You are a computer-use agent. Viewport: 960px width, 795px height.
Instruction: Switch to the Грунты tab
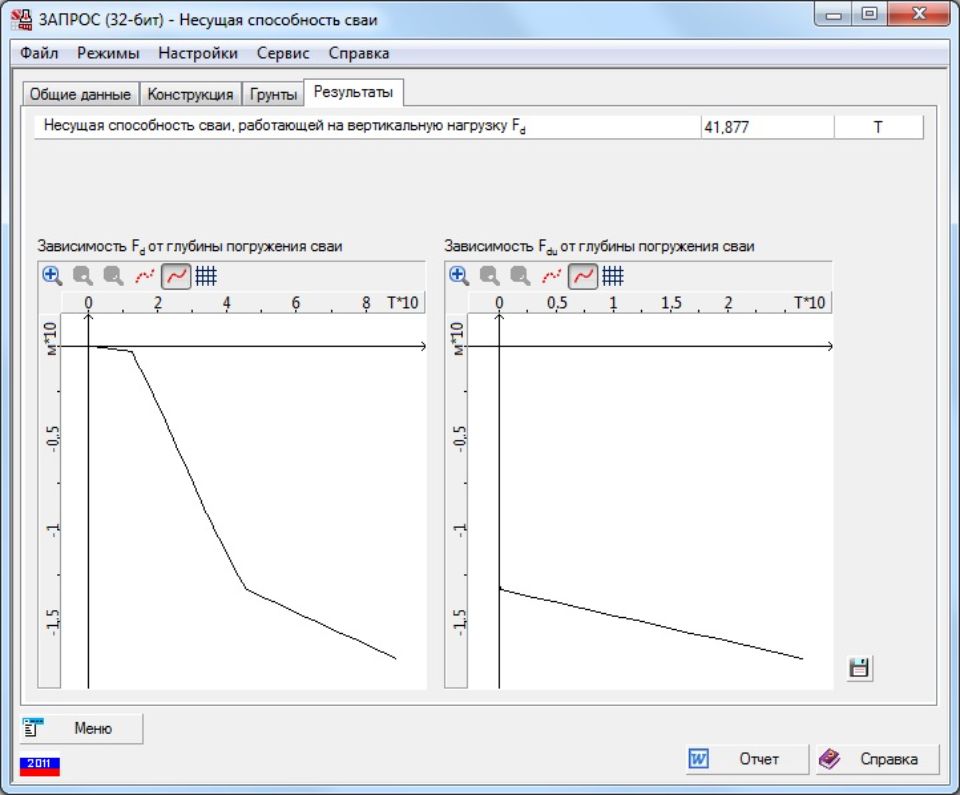[274, 95]
